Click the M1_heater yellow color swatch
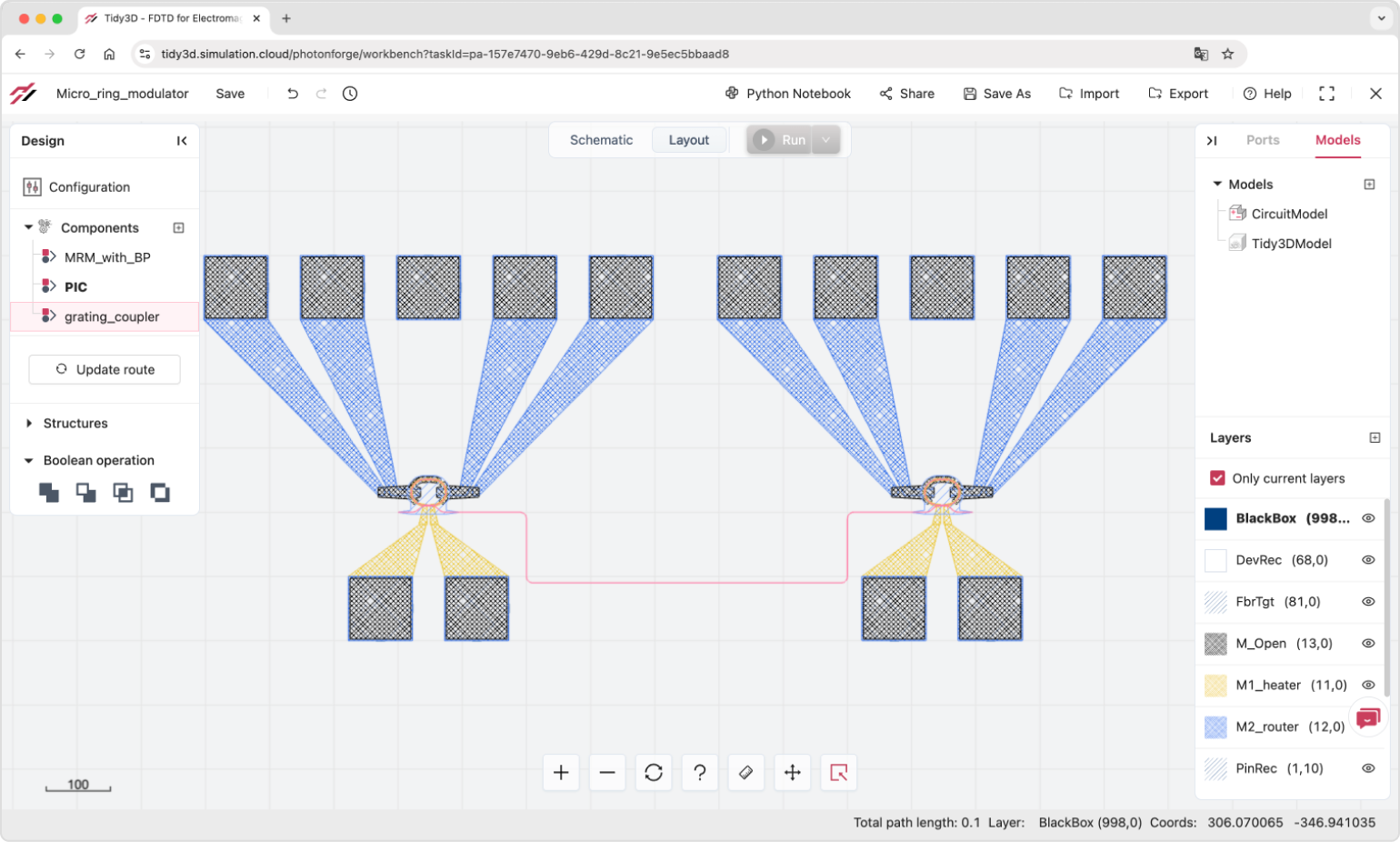 pos(1215,686)
